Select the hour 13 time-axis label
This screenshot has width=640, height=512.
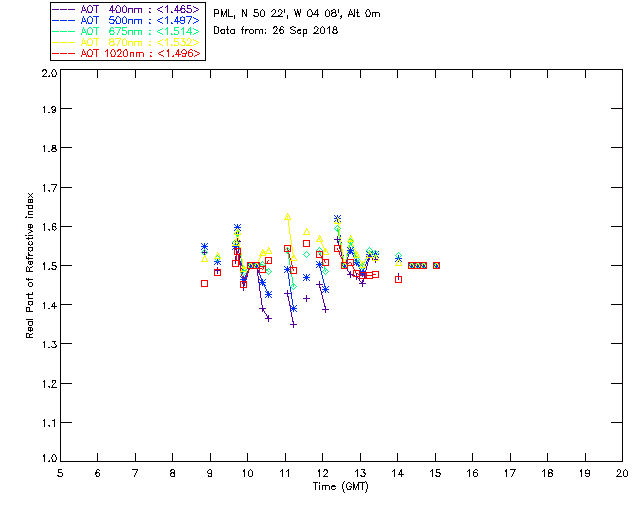click(x=360, y=473)
